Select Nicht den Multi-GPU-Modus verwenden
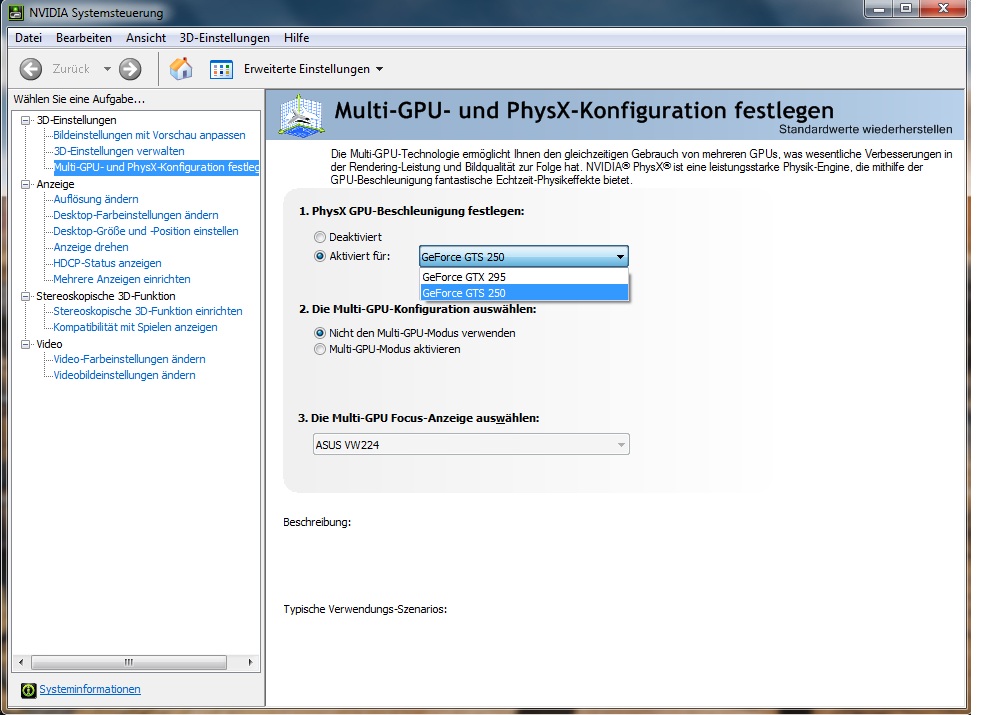The height and width of the screenshot is (715, 1008). 320,333
